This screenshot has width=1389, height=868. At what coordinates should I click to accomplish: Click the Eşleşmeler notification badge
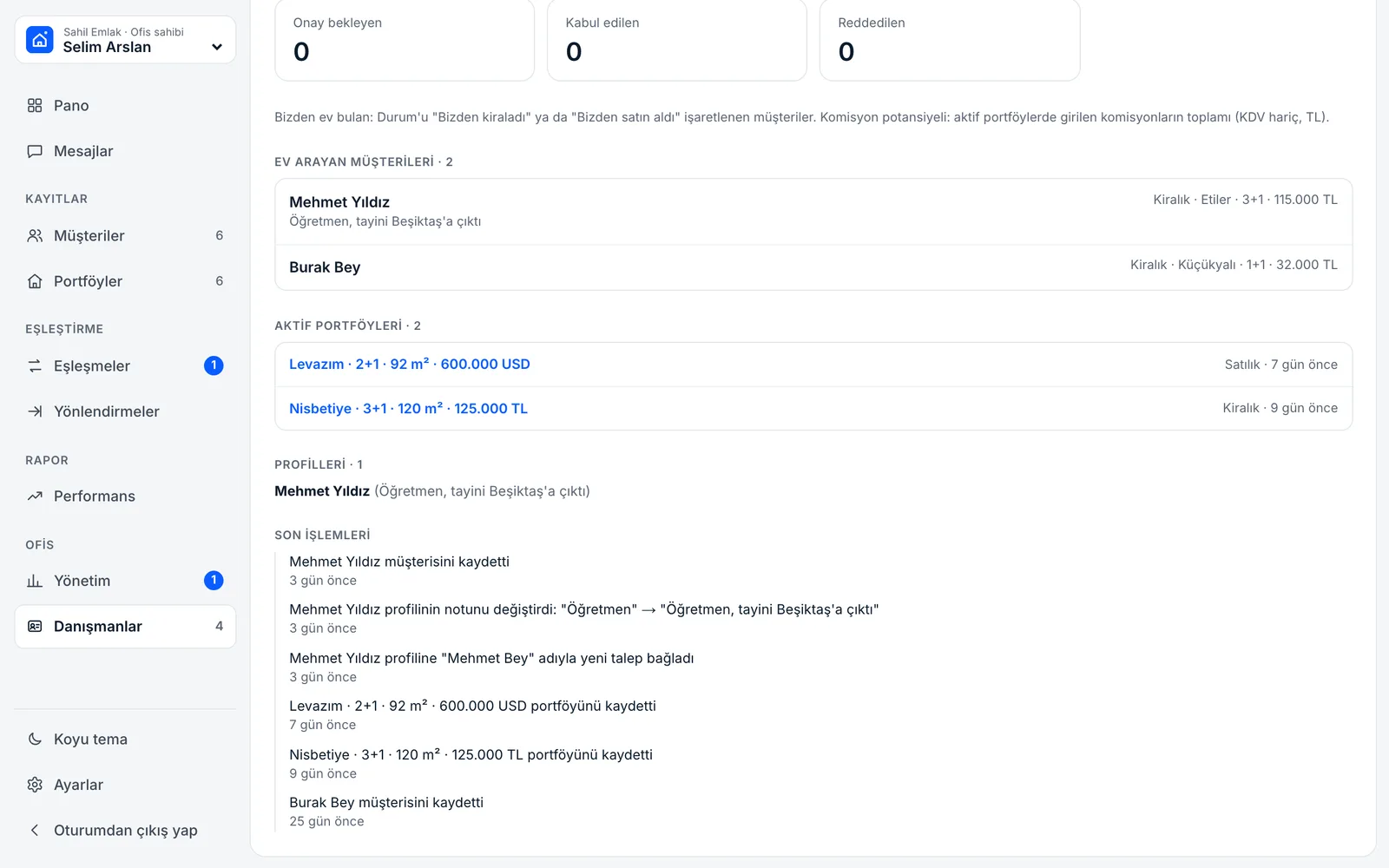coord(214,365)
